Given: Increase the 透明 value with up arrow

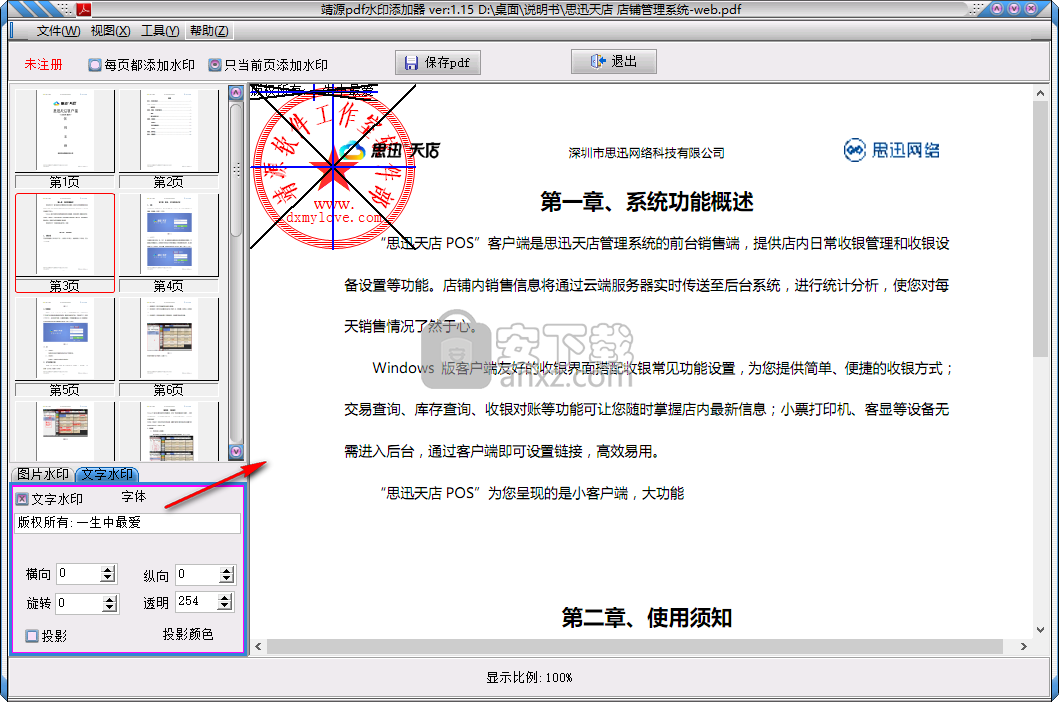Looking at the screenshot, I should coord(225,597).
